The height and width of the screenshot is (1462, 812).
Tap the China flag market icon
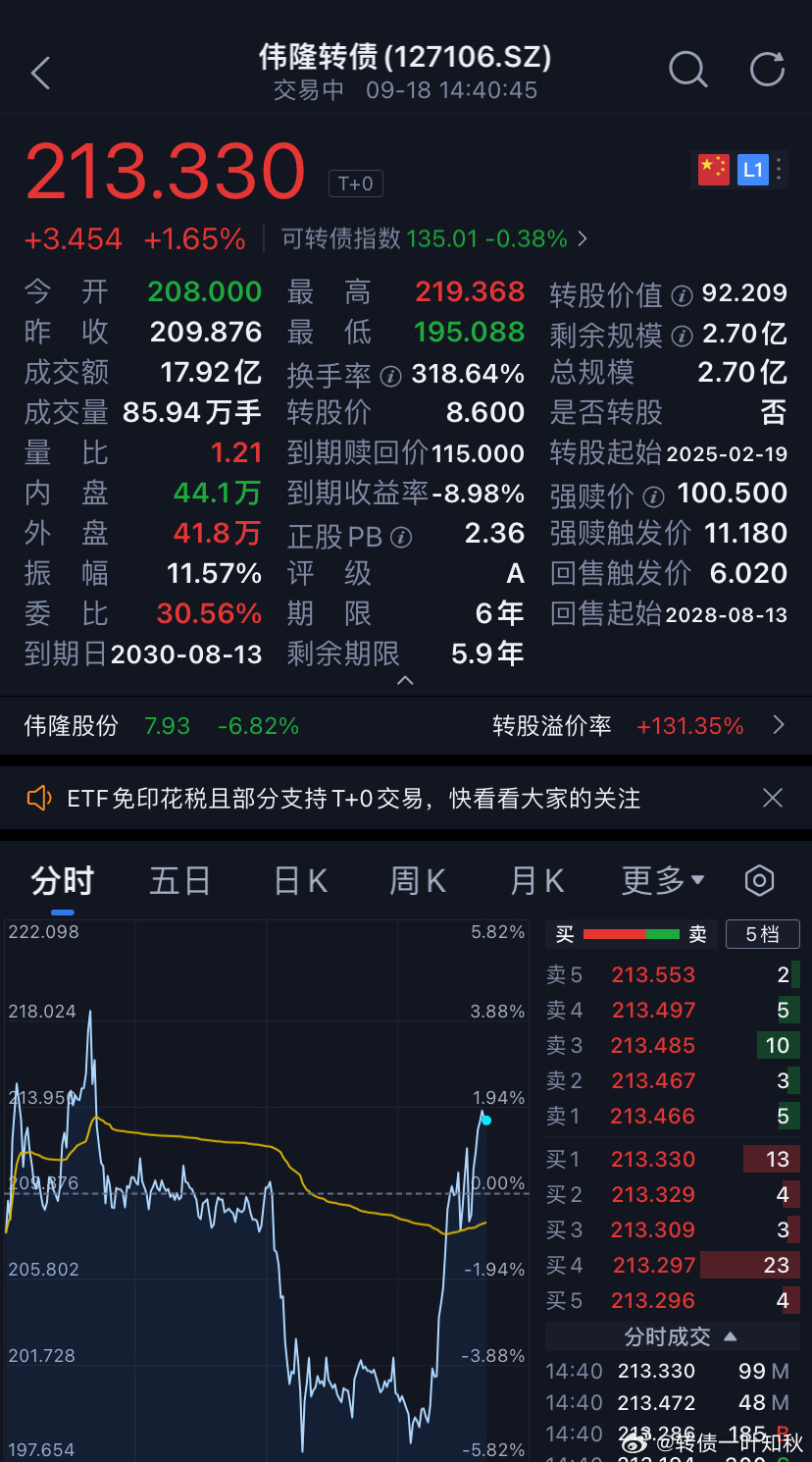(713, 169)
